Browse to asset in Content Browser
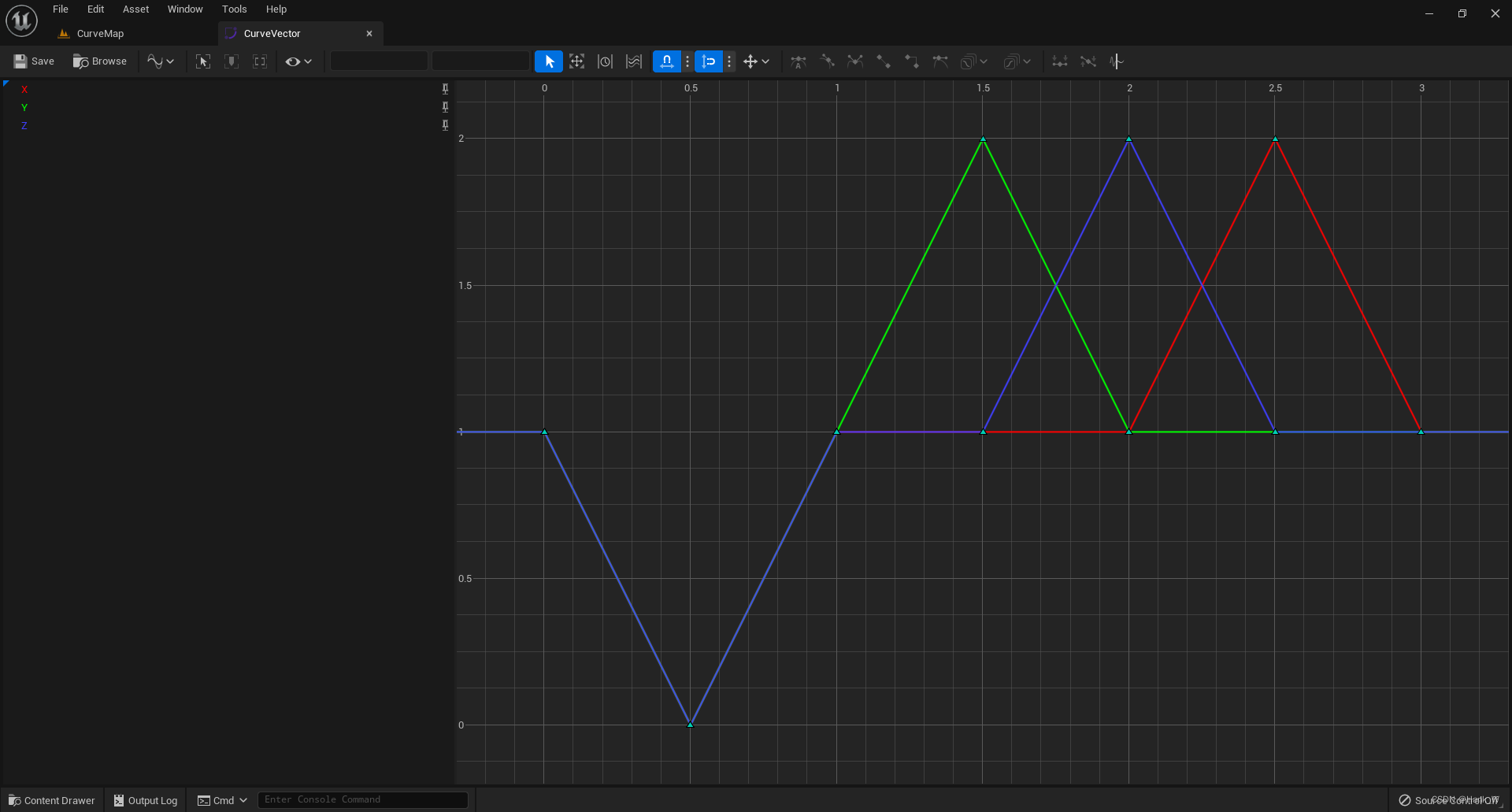The width and height of the screenshot is (1512, 812). (99, 61)
